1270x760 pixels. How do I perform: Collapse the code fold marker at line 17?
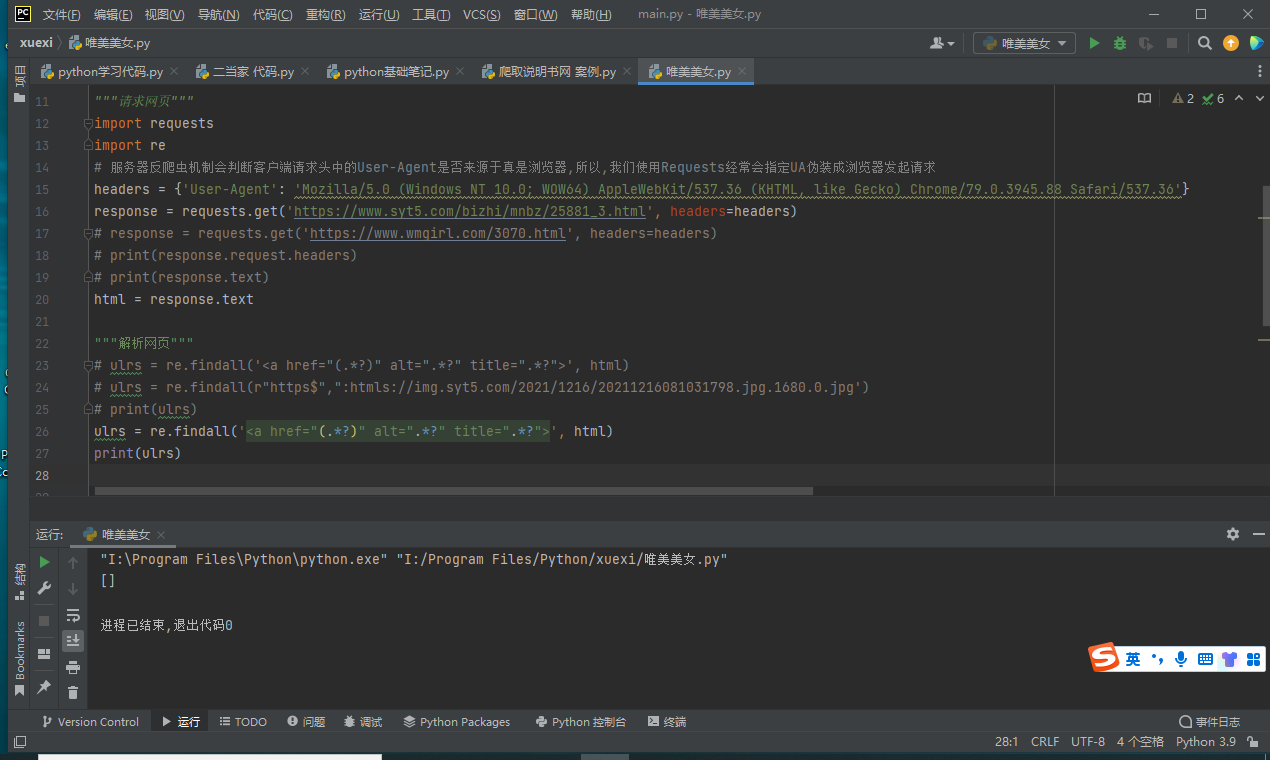88,233
